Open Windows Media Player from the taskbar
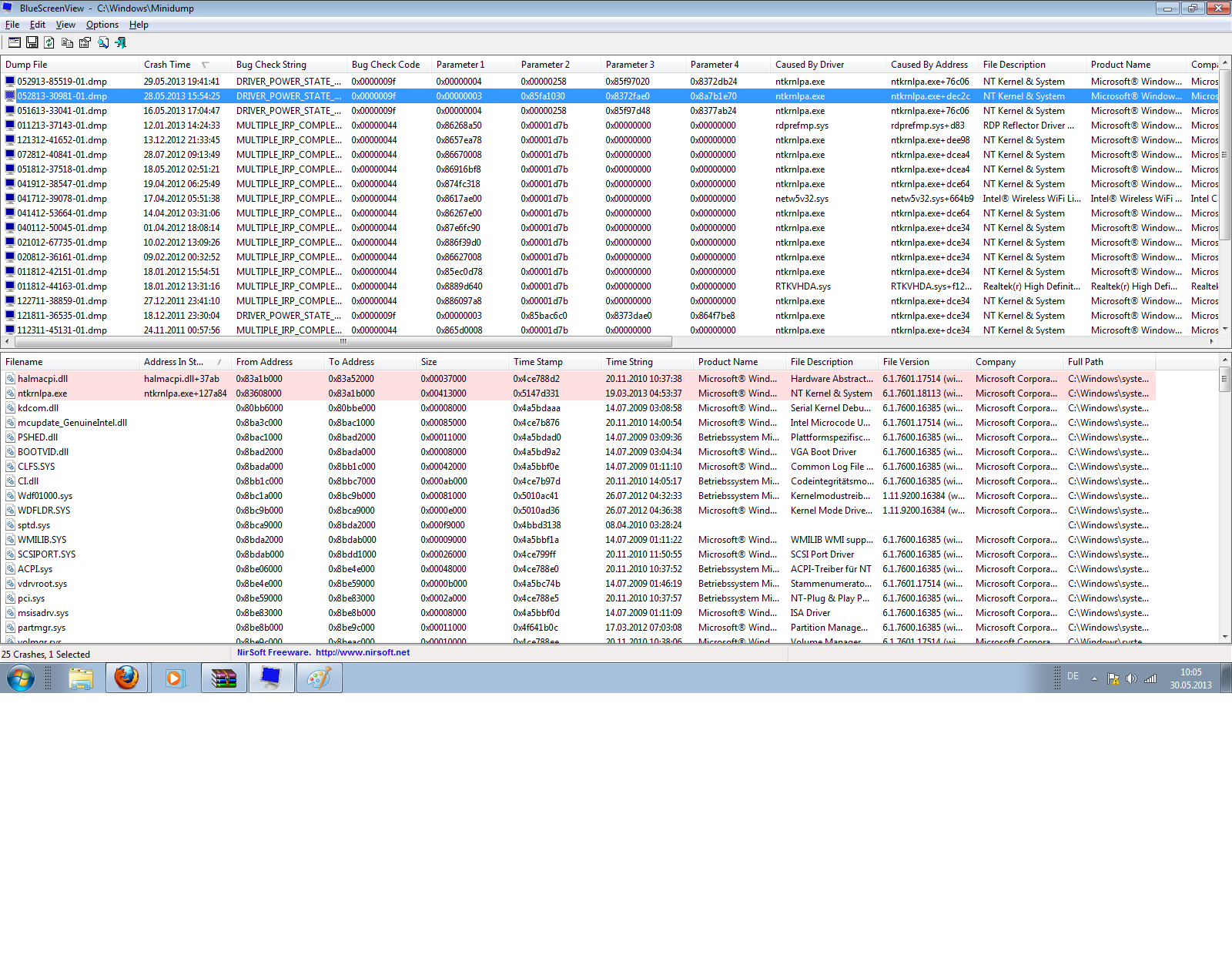 click(x=174, y=678)
